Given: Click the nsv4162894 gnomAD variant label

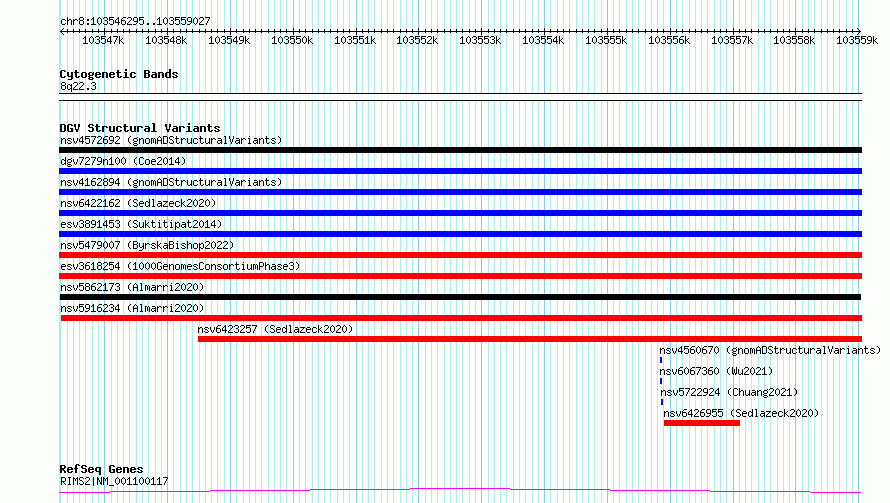Looking at the screenshot, I should click(x=171, y=182).
